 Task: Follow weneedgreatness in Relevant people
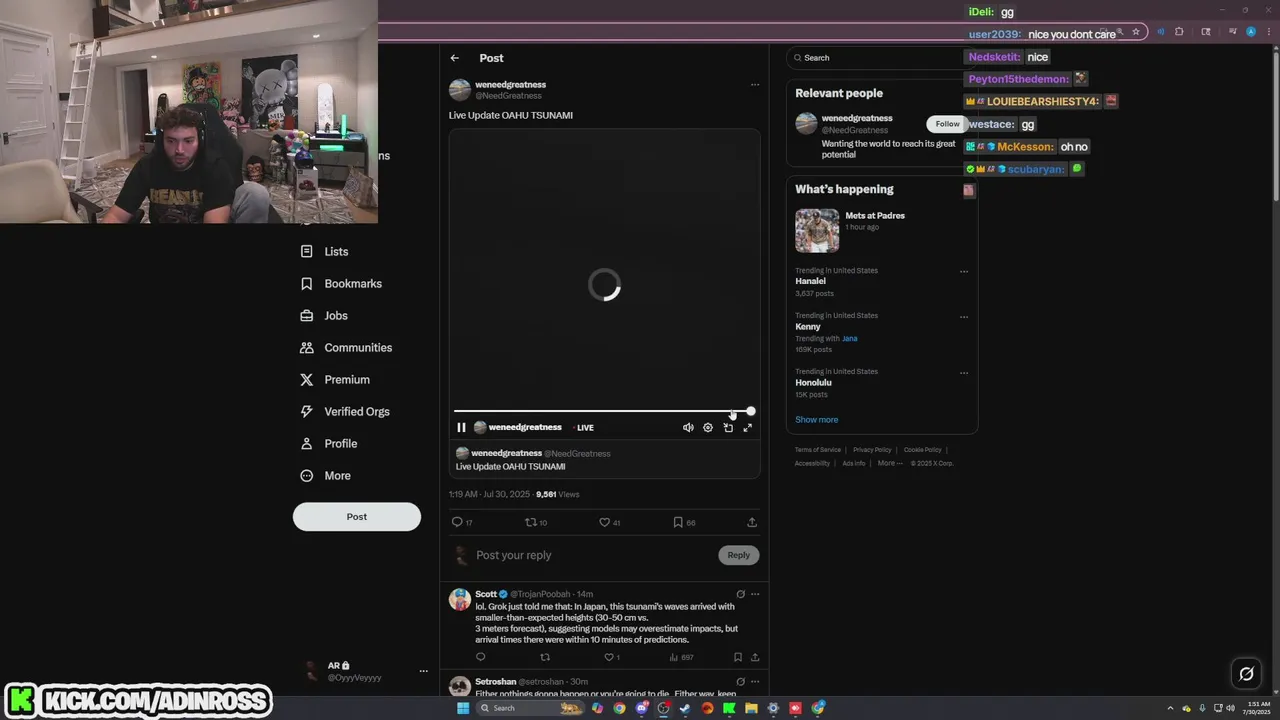[947, 124]
